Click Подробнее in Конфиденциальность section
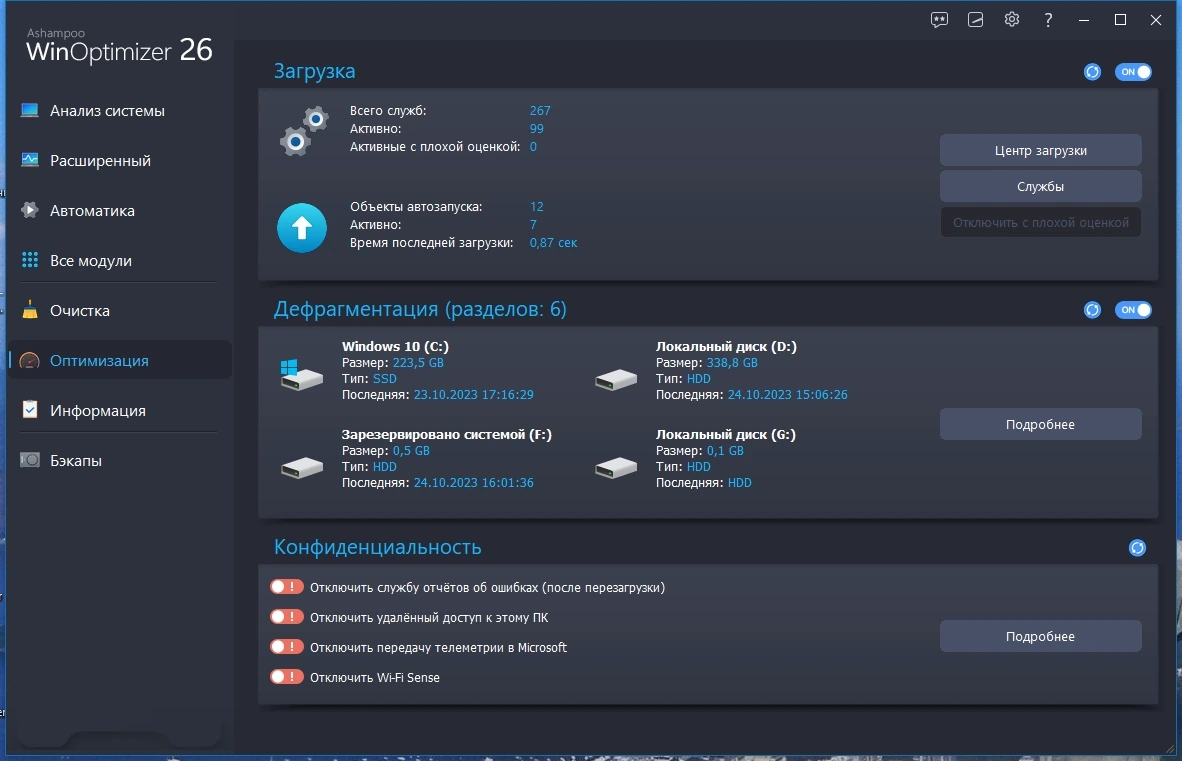 [x=1040, y=636]
